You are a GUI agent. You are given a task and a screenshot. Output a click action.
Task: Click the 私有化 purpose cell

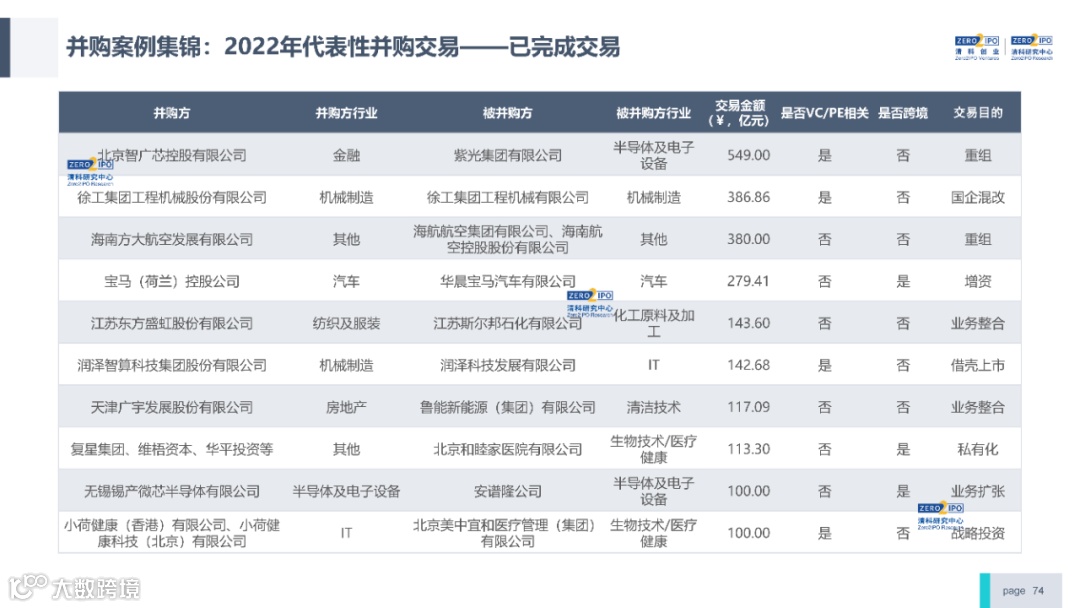[977, 449]
